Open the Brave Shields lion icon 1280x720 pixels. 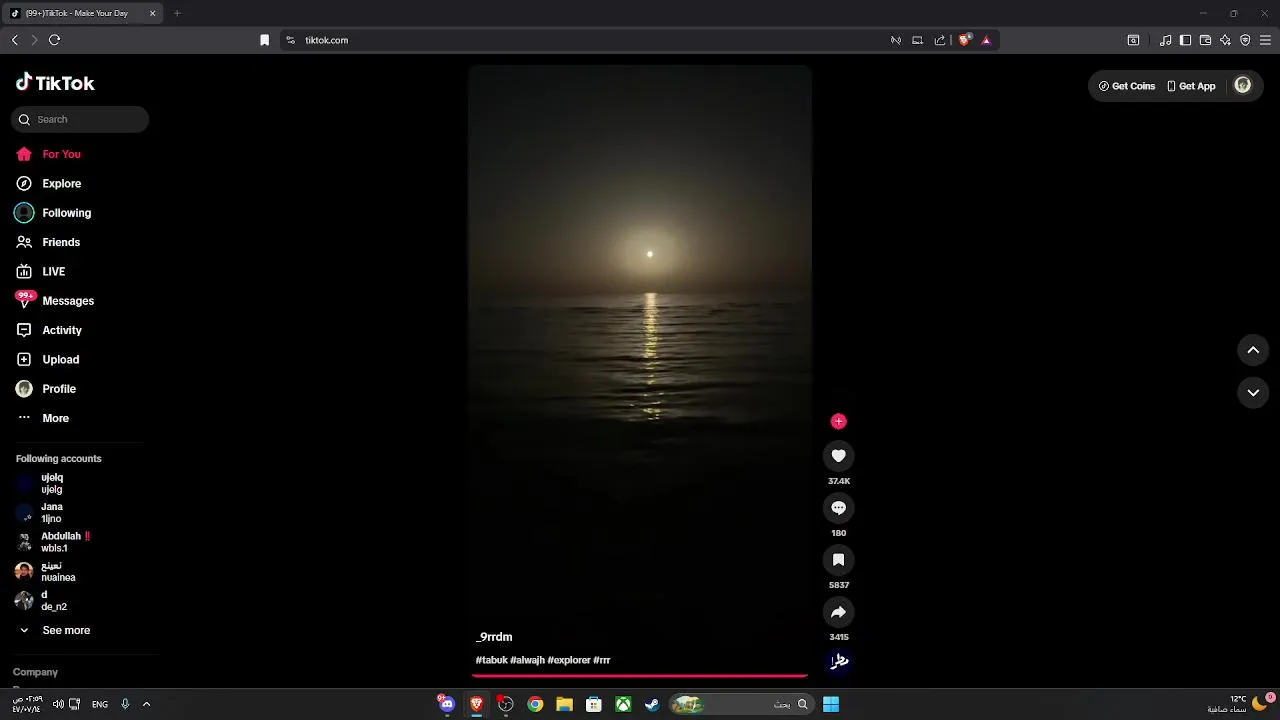[965, 40]
